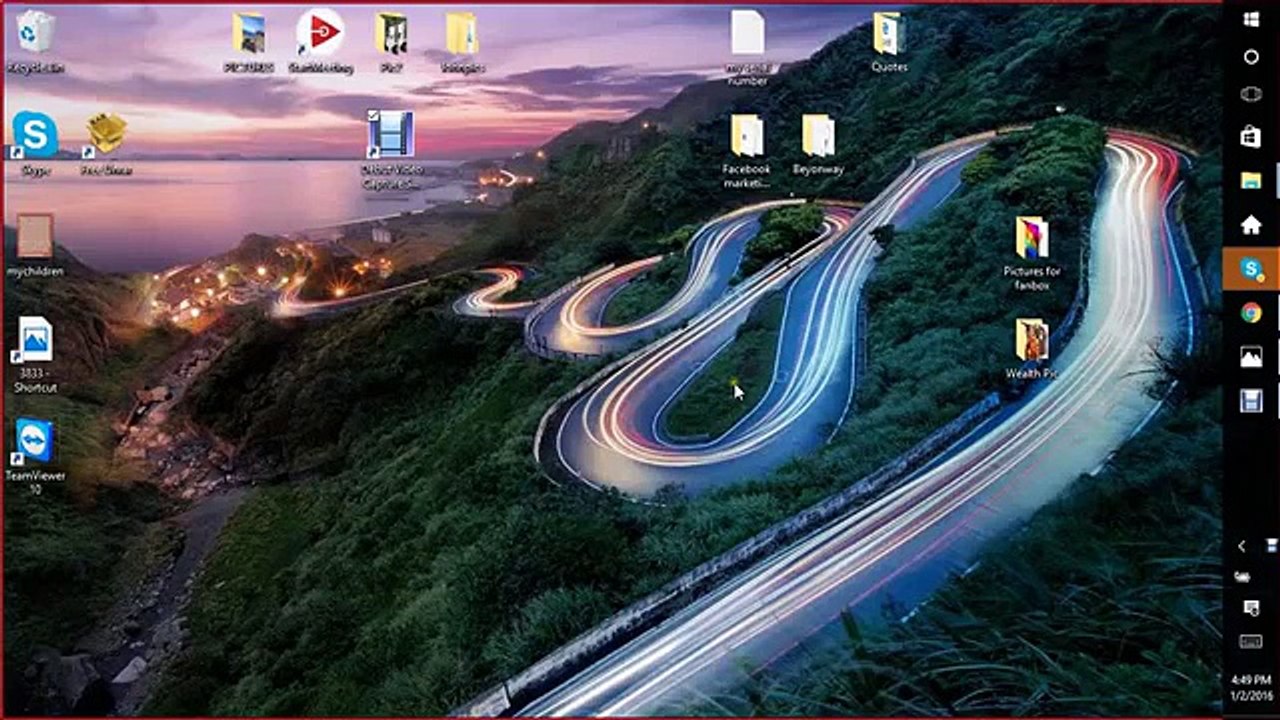Open the Windows Start menu
The height and width of the screenshot is (720, 1280).
point(1251,20)
